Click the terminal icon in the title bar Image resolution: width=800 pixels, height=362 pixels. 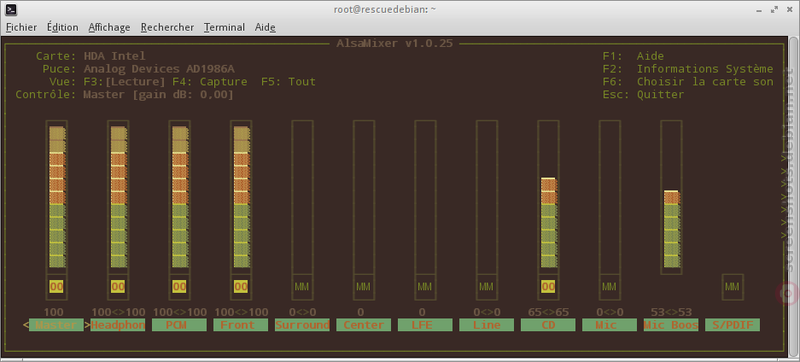[x=11, y=9]
